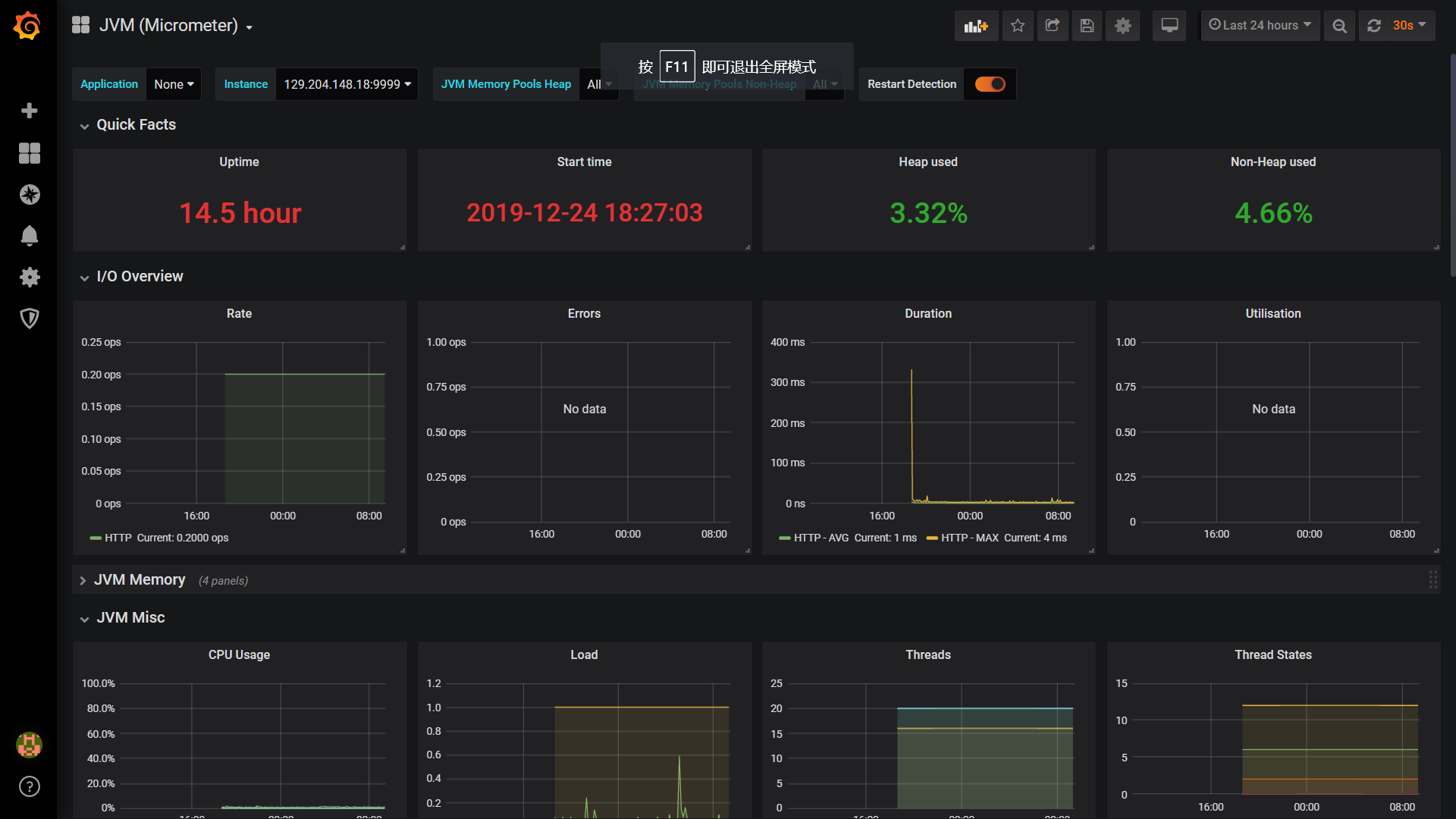Screen dimensions: 1456x819
Task: Open the Uptime panel title menu
Action: [x=239, y=162]
